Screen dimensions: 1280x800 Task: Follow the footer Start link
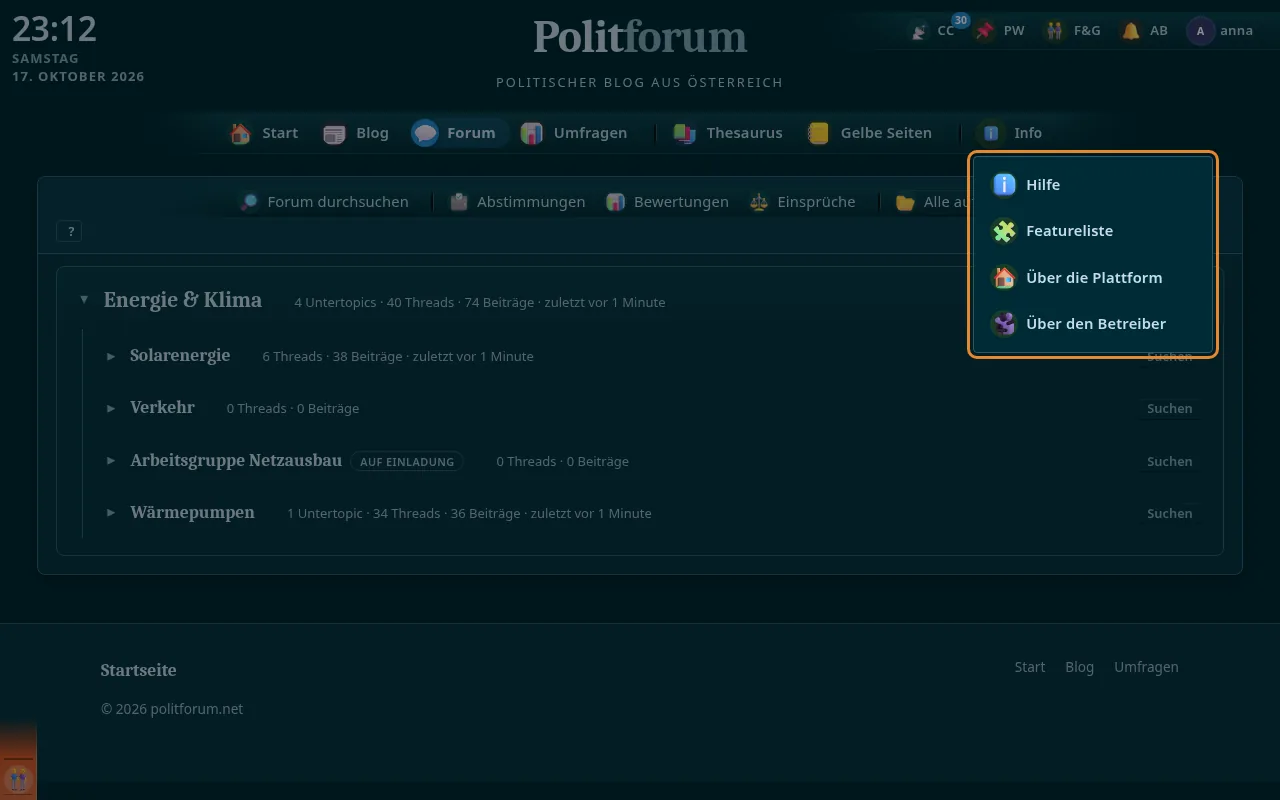(x=1030, y=667)
